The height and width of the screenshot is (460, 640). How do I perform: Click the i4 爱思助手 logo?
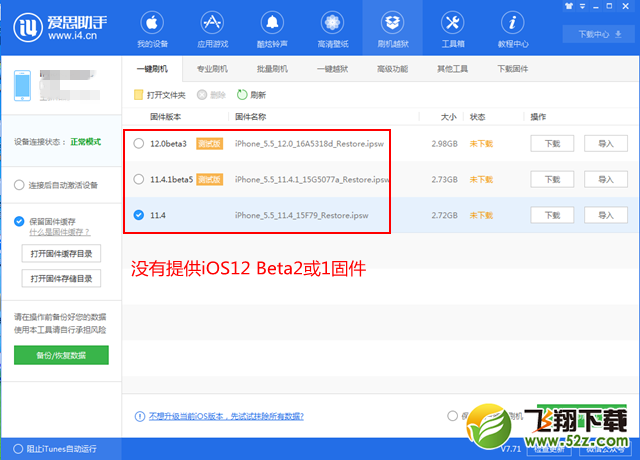pyautogui.click(x=60, y=27)
